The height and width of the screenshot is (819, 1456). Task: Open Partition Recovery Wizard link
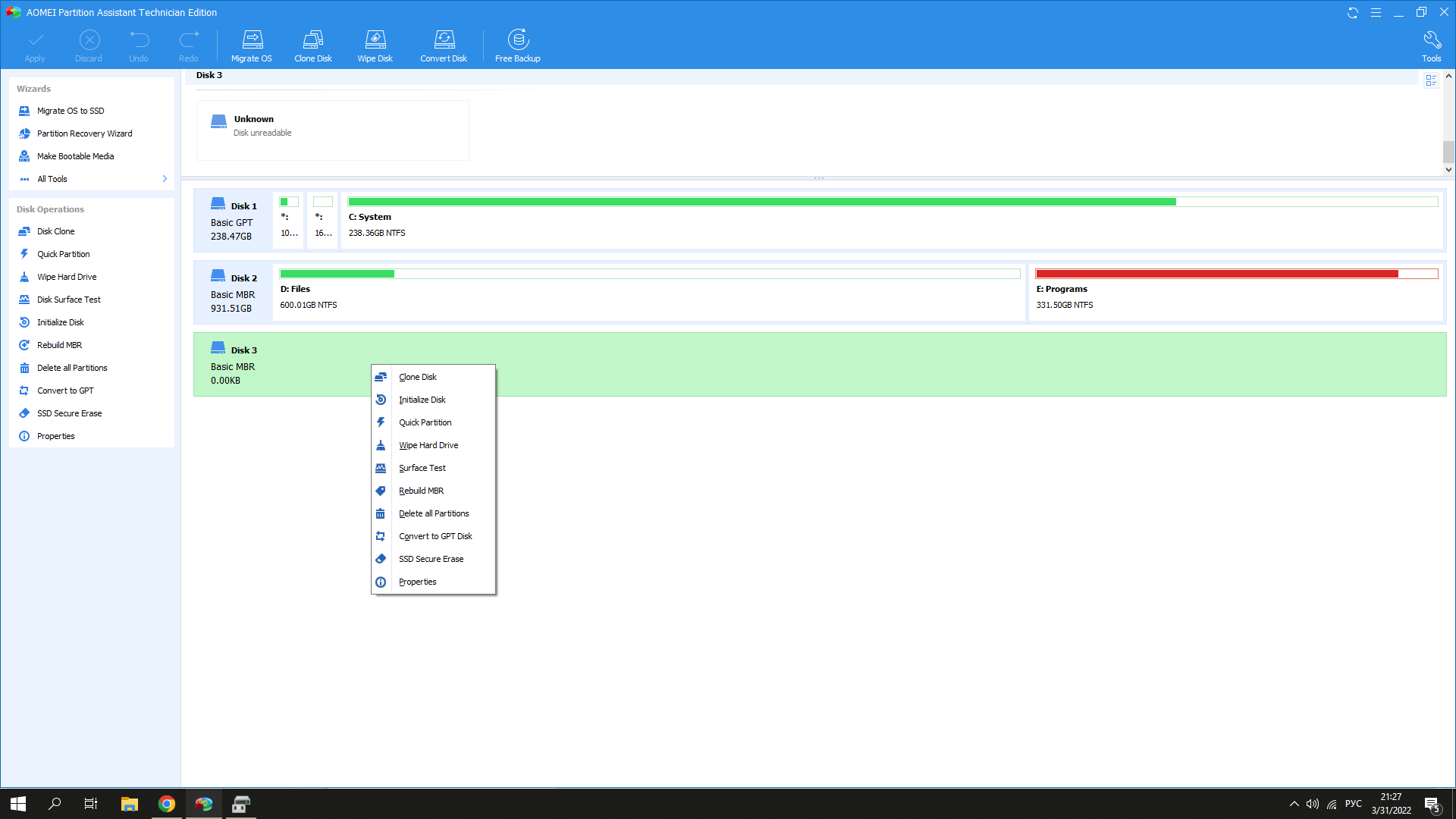(84, 133)
